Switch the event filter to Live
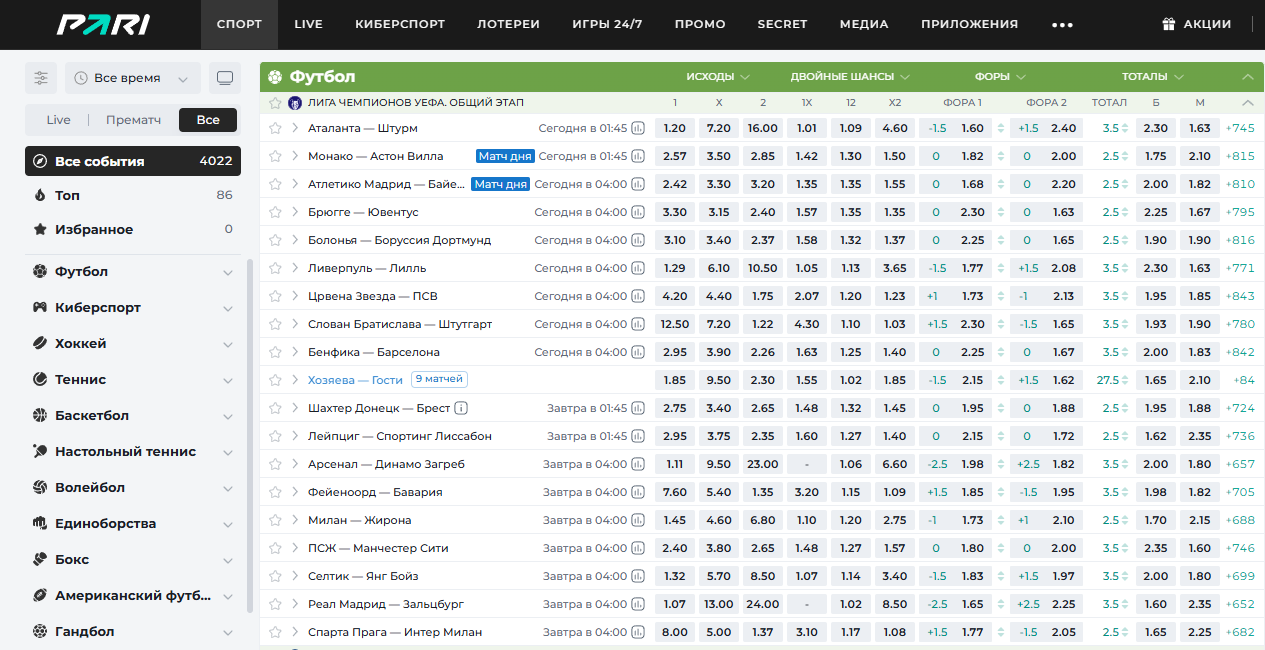 (58, 120)
